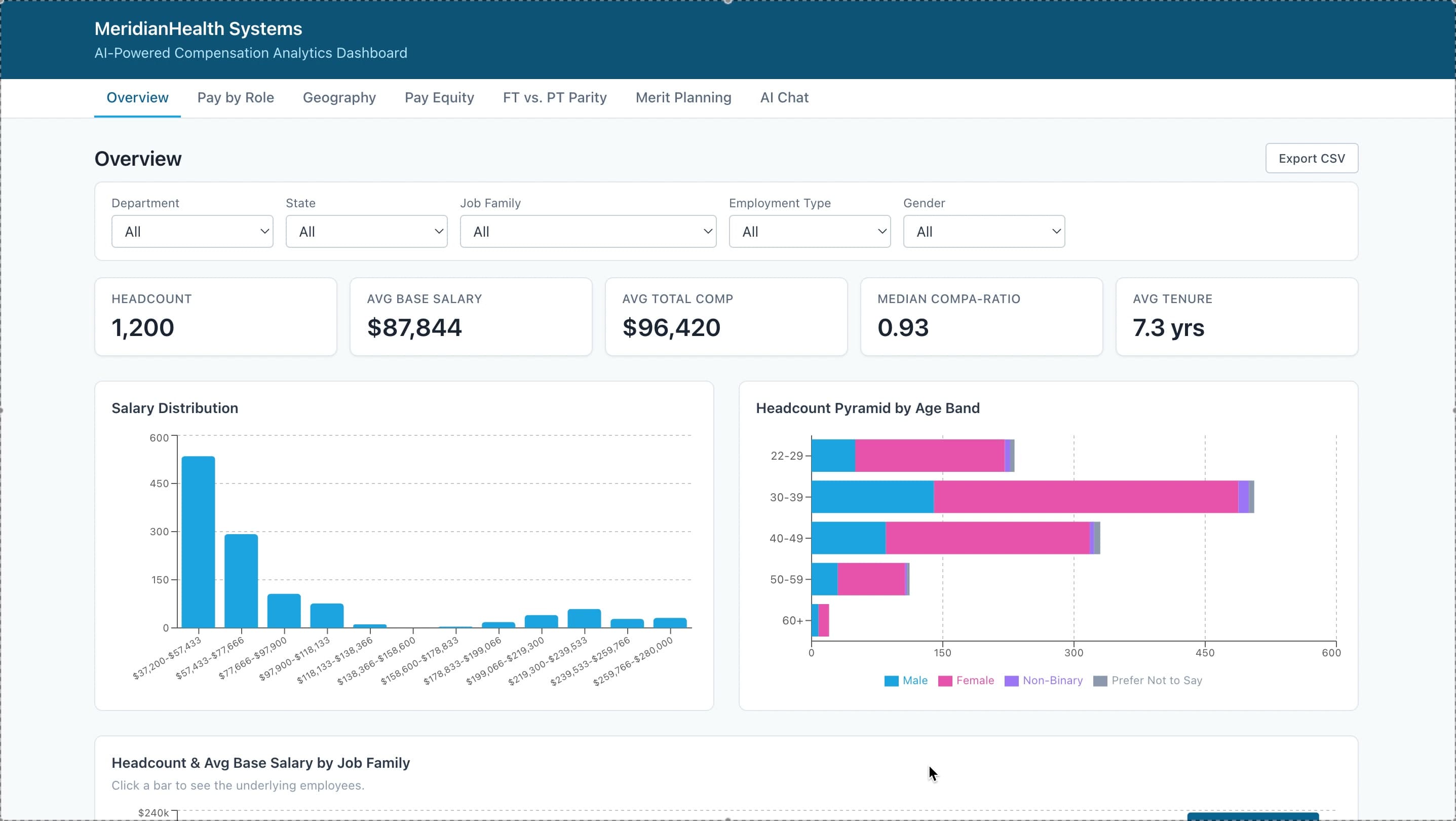This screenshot has height=821, width=1456.
Task: Toggle the Prefer Not to Say legend swatch
Action: click(x=1100, y=681)
